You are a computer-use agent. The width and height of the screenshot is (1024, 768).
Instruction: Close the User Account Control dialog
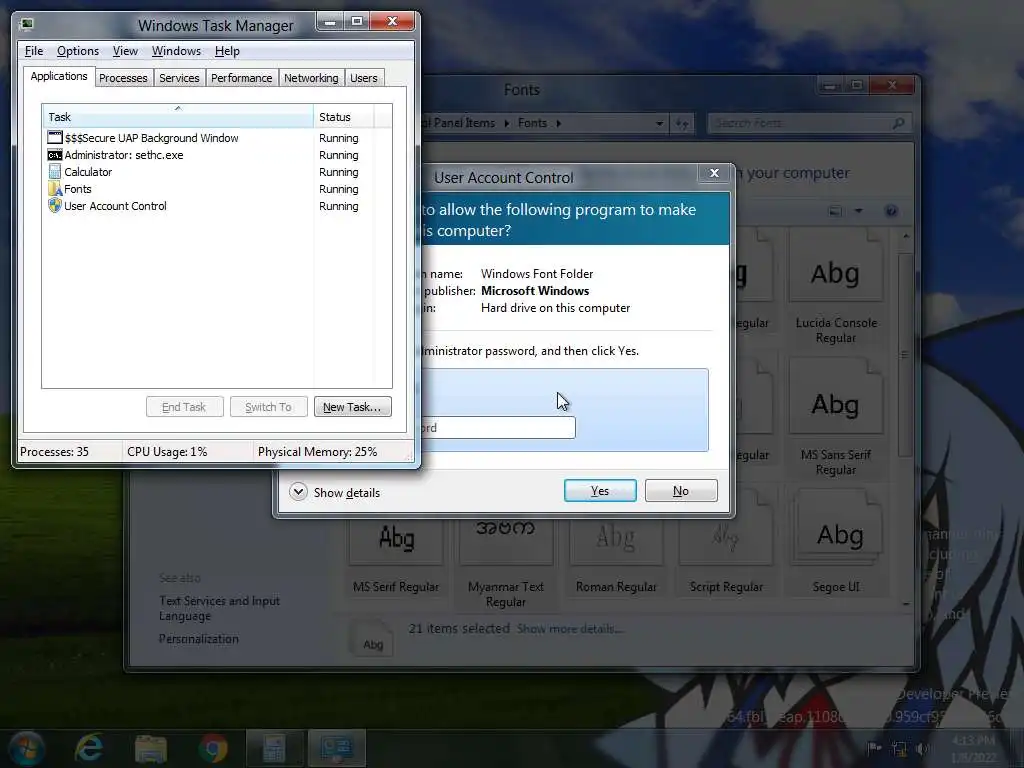pos(714,173)
